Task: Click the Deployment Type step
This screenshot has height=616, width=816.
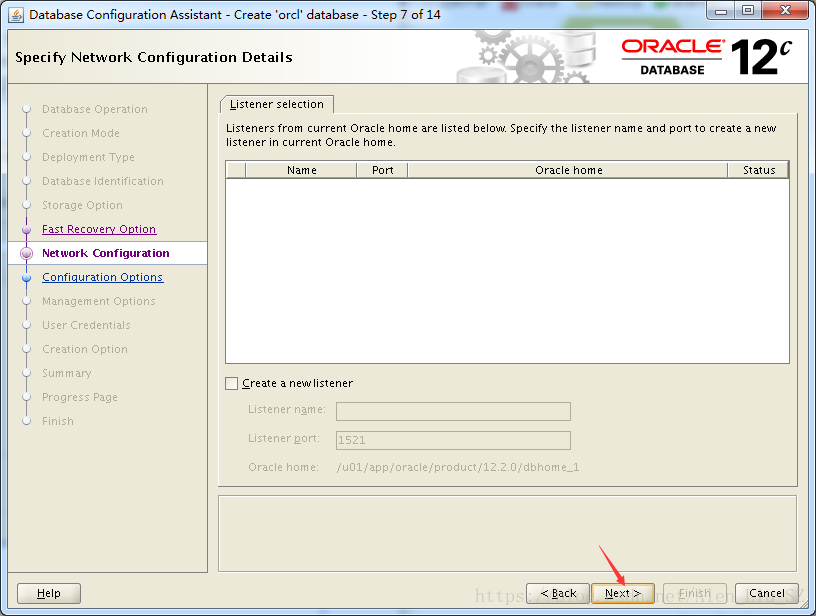Action: 88,157
